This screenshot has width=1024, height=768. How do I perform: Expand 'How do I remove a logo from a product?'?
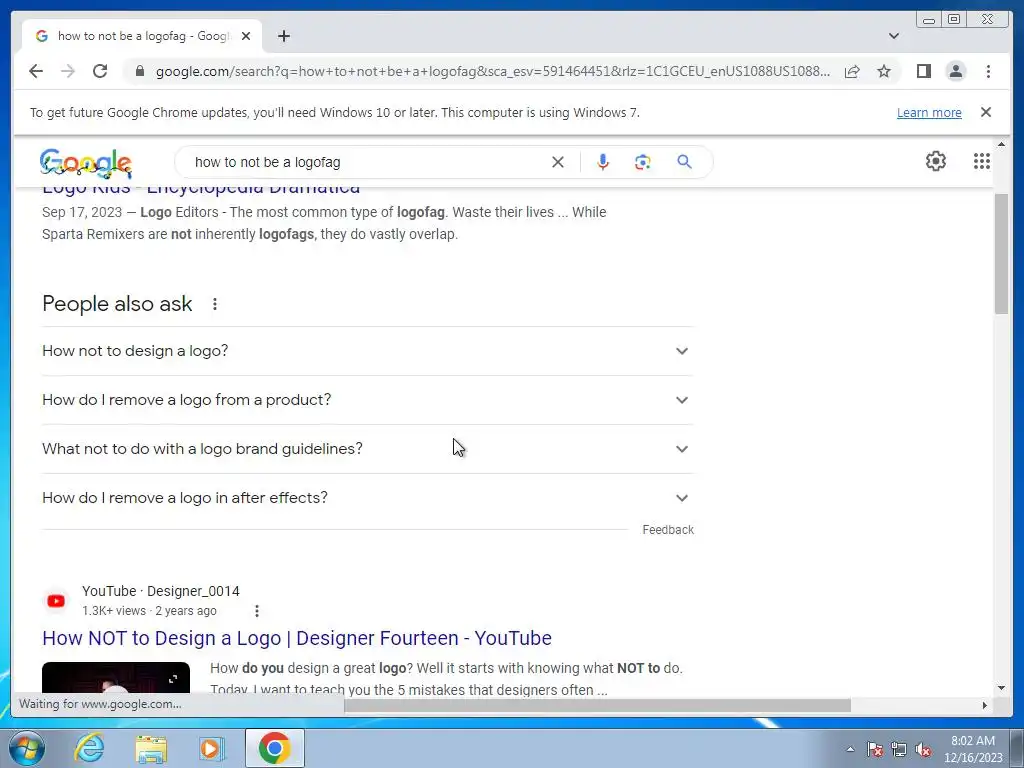click(367, 400)
